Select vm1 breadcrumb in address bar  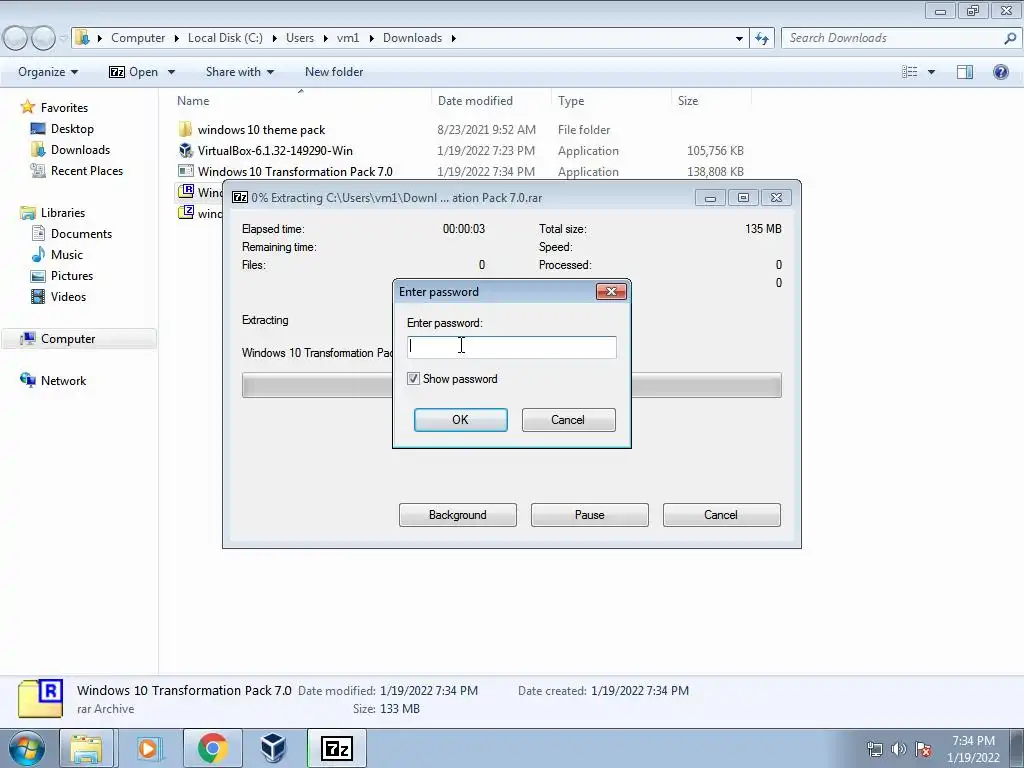(348, 38)
